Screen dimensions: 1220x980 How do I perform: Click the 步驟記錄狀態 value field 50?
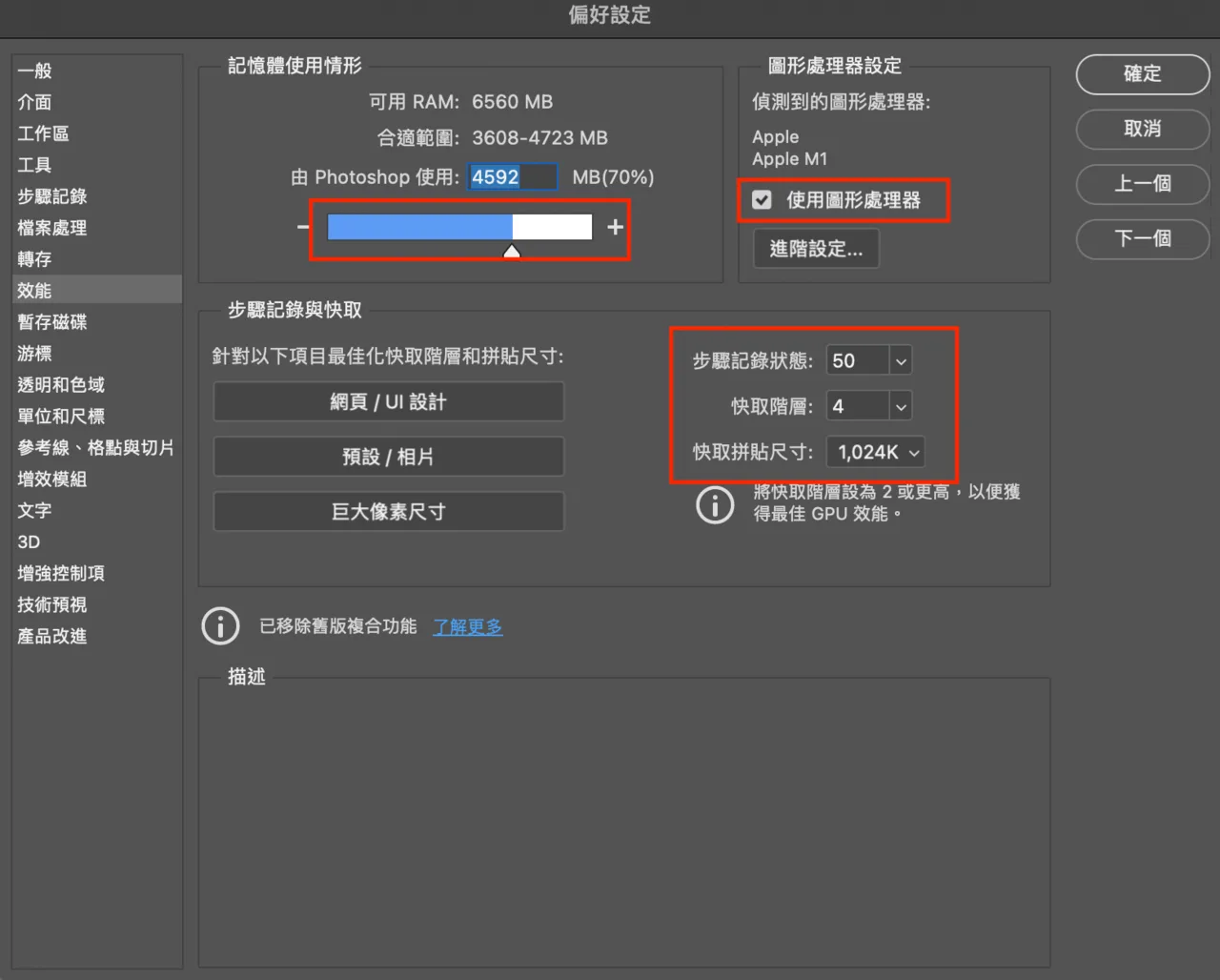pyautogui.click(x=858, y=361)
